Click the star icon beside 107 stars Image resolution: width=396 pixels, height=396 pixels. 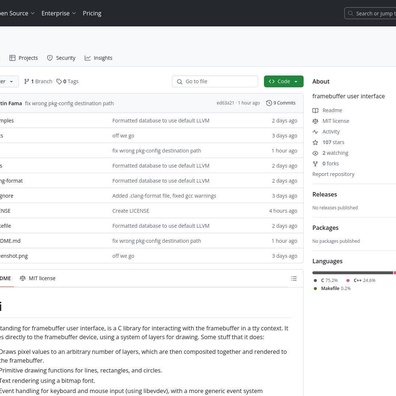click(315, 142)
